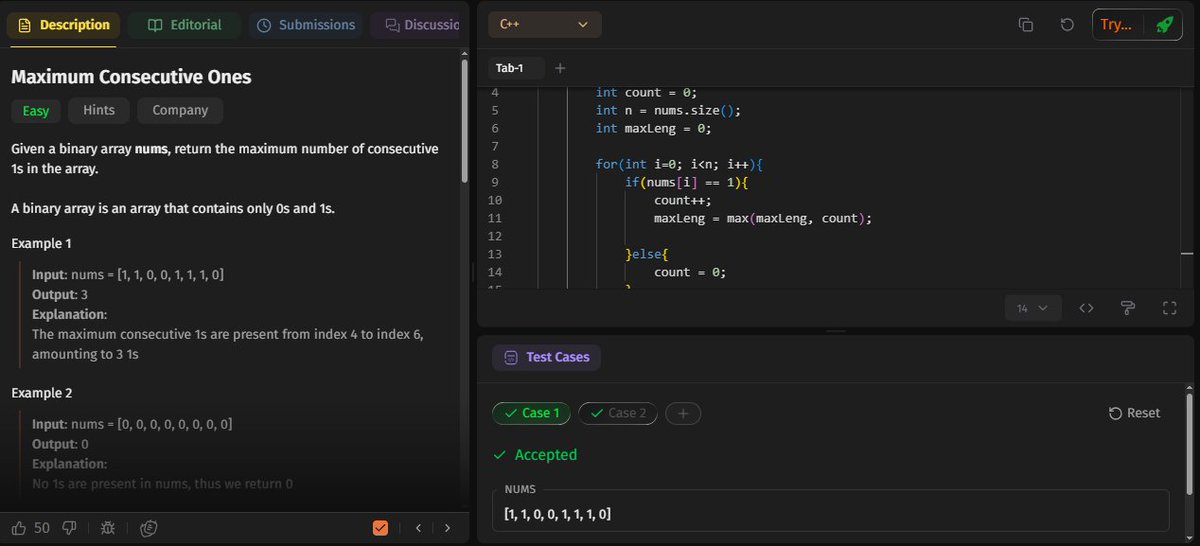Select test Case 2
Viewport: 1200px width, 546px height.
[x=618, y=413]
